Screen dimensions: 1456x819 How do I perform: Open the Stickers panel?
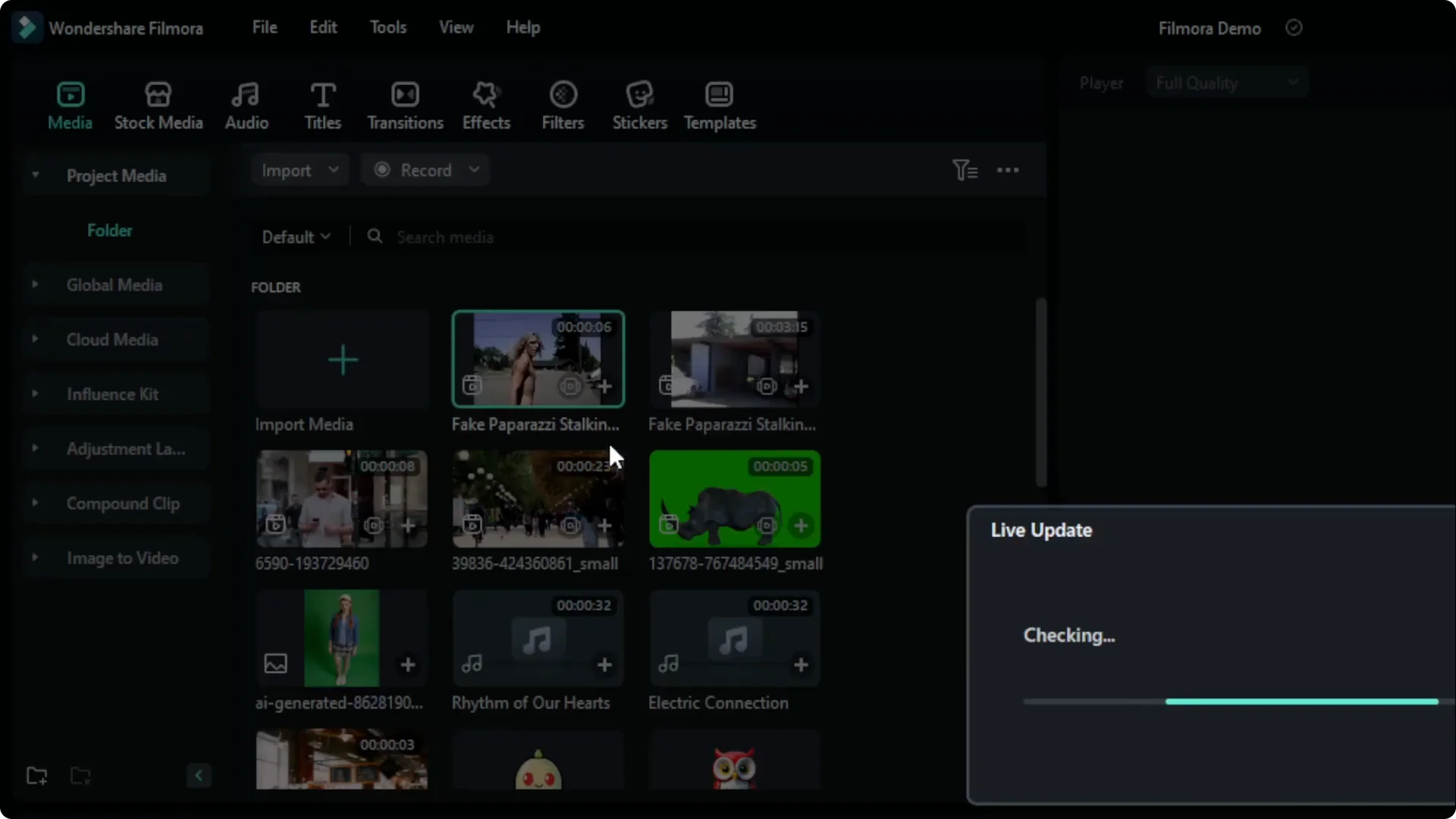point(639,104)
